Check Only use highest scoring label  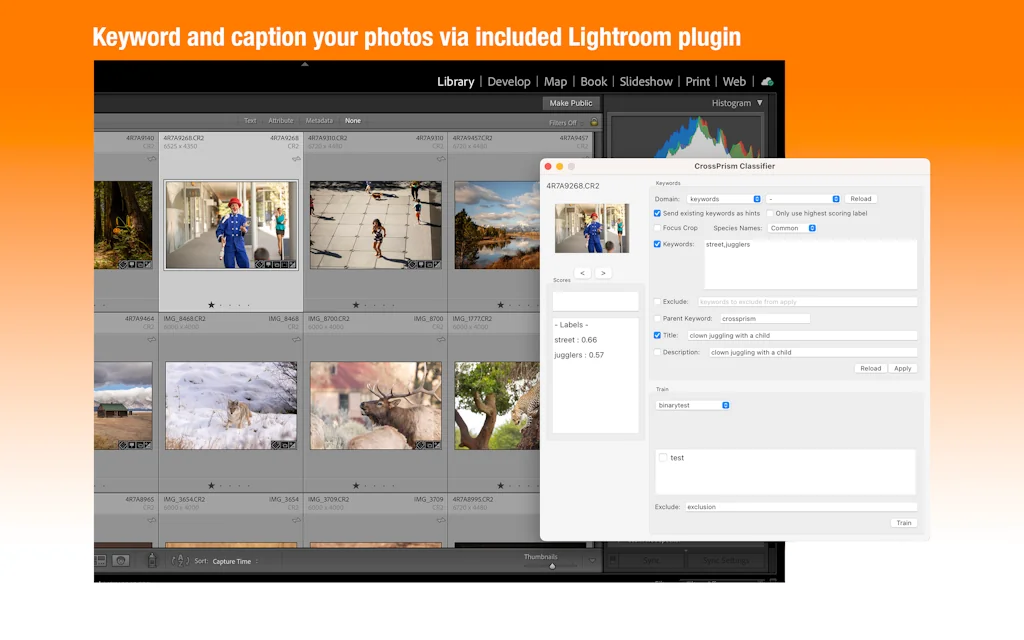pyautogui.click(x=770, y=213)
